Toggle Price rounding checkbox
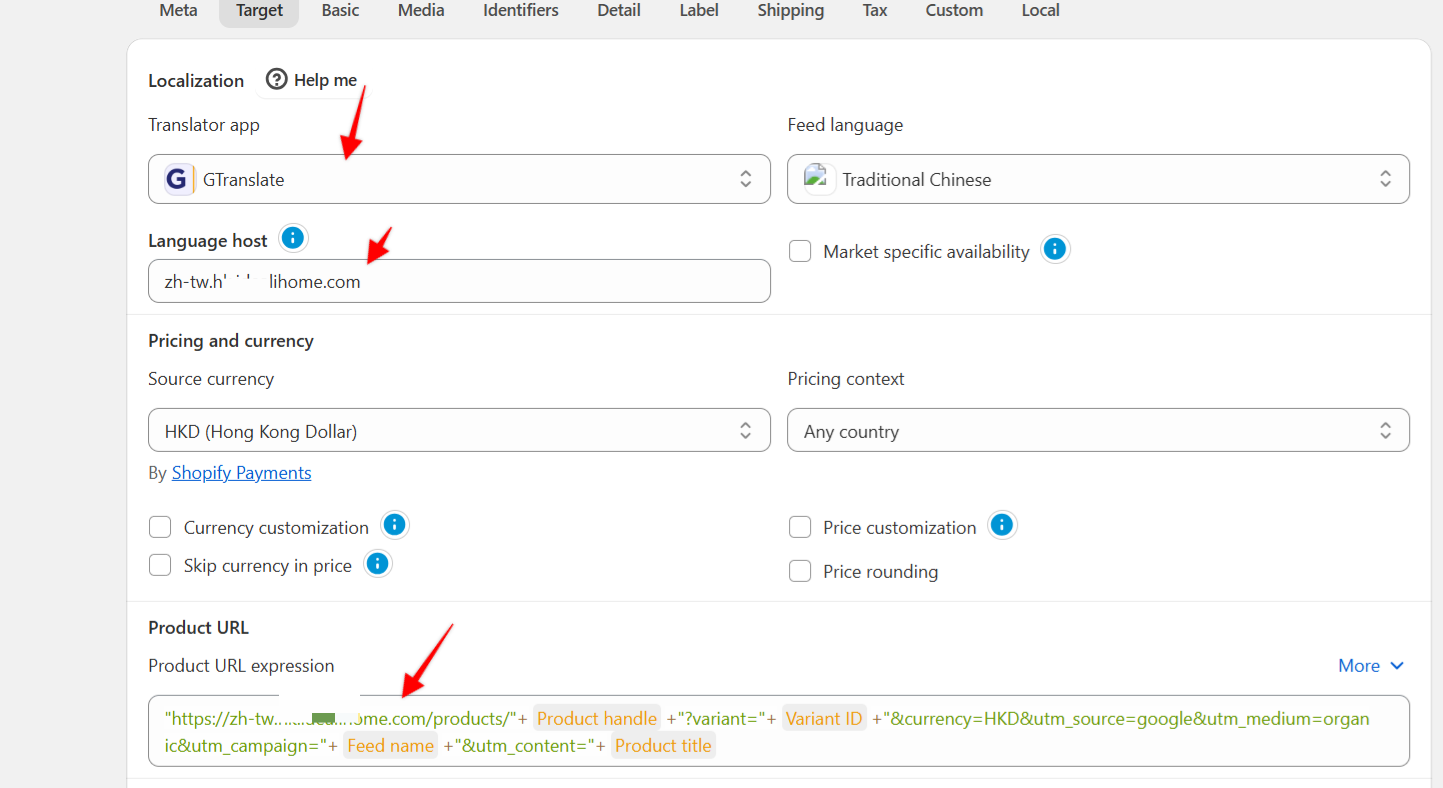The width and height of the screenshot is (1443, 788). (800, 571)
